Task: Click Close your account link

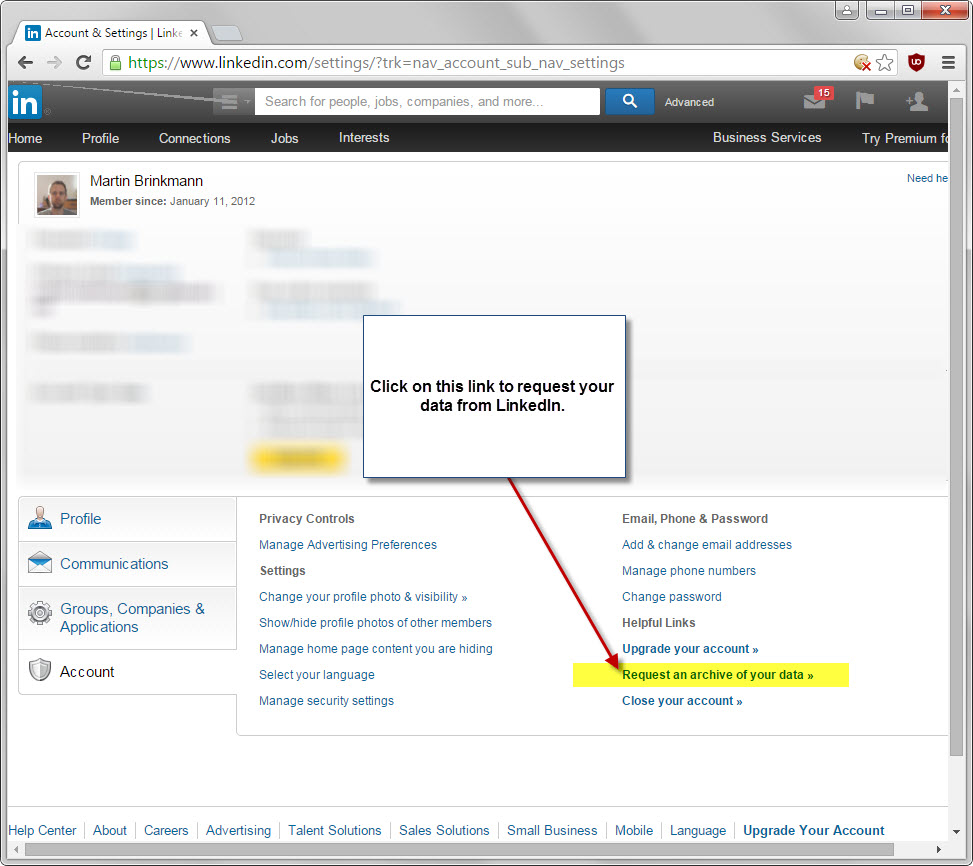Action: point(682,701)
